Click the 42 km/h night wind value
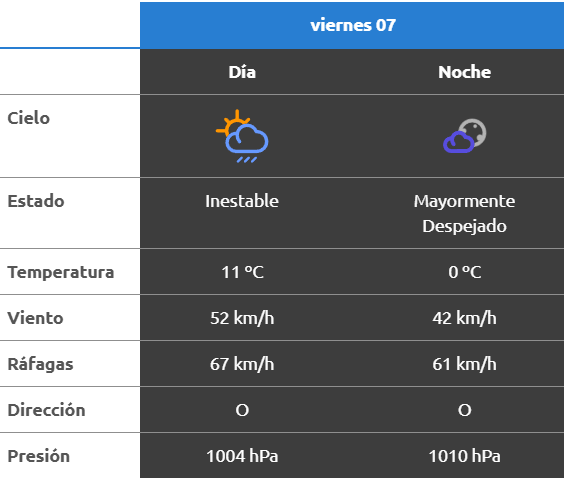The image size is (564, 478). coord(464,318)
